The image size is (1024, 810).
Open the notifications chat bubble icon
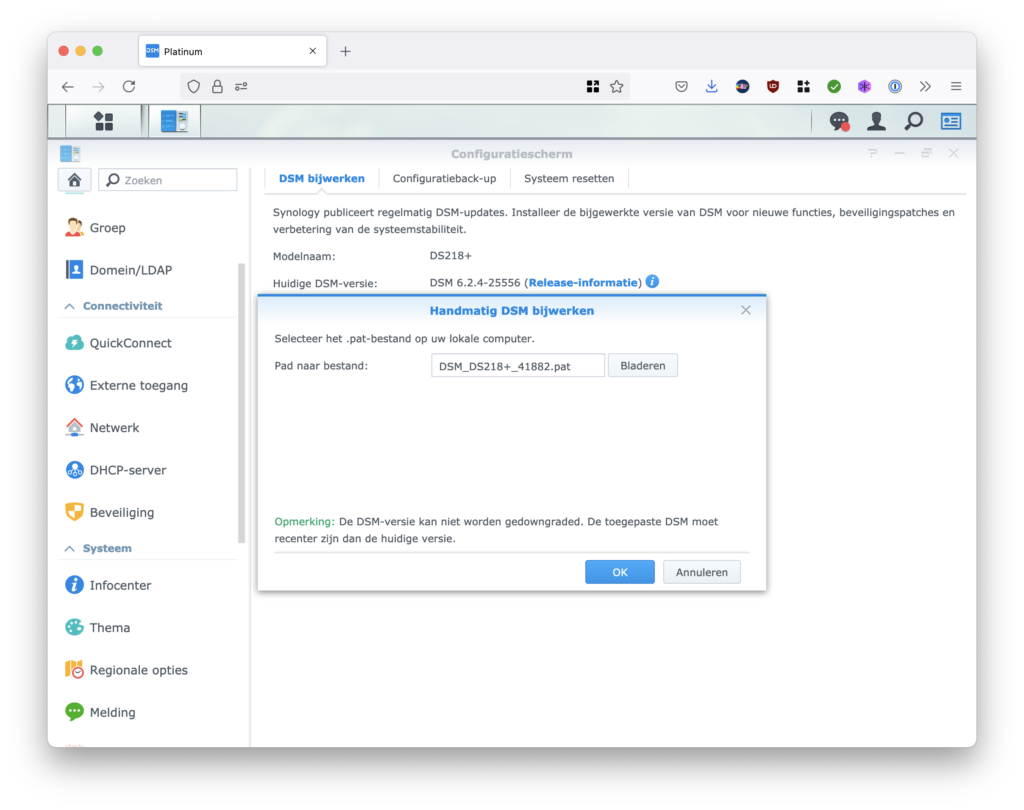pos(839,122)
